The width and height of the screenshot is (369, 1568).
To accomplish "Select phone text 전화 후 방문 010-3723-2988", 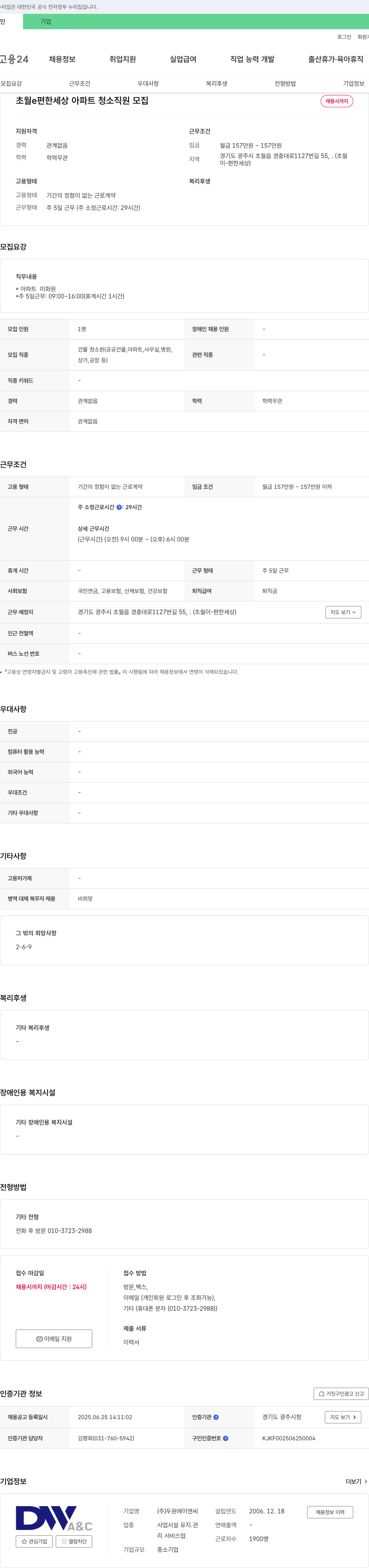I will 54,1230.
